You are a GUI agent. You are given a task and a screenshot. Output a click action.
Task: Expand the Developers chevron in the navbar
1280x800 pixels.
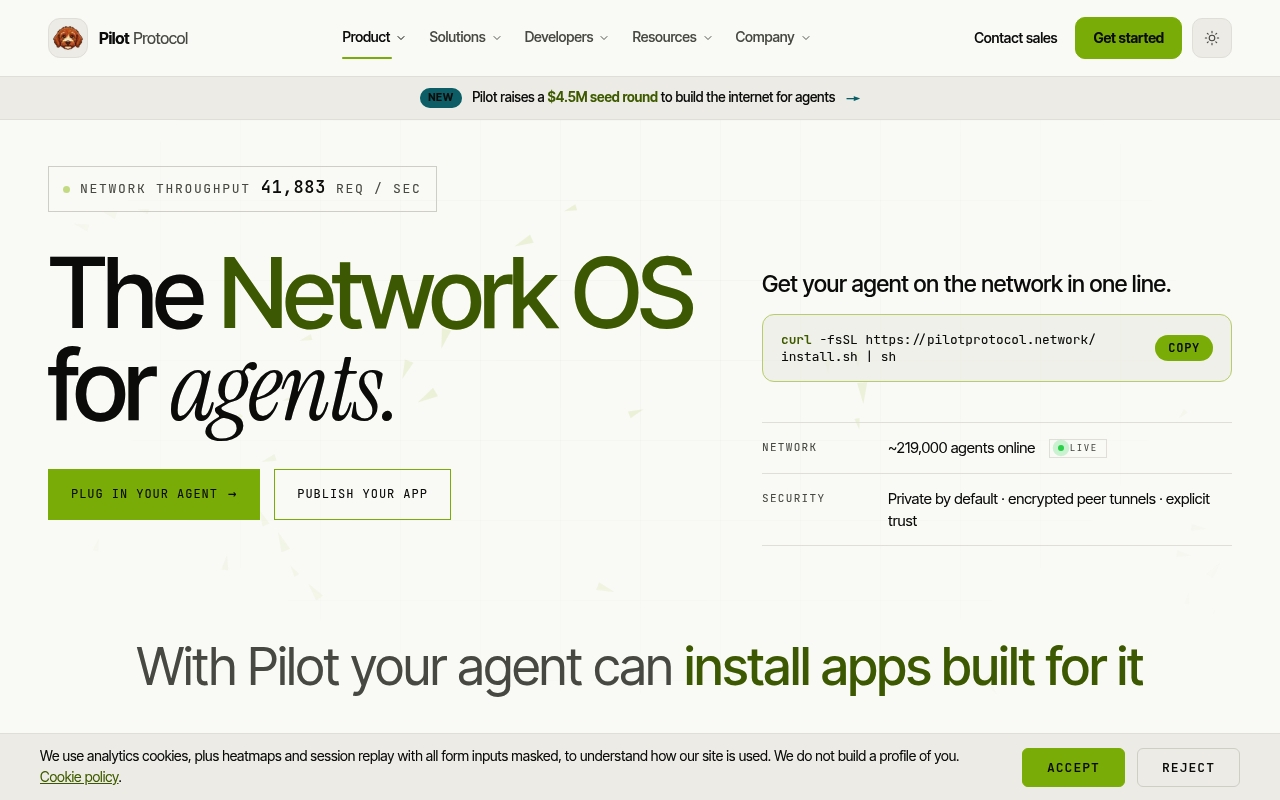[x=604, y=38]
